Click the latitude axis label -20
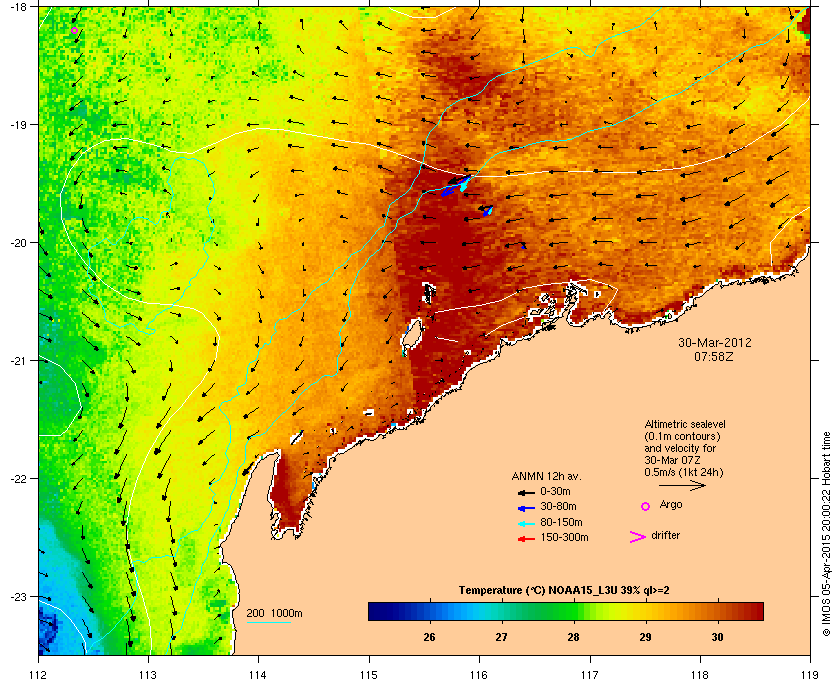This screenshot has width=840, height=680. coord(17,242)
